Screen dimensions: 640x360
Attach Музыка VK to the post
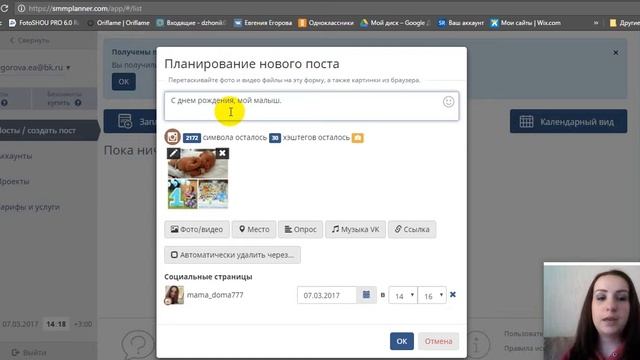[x=355, y=229]
